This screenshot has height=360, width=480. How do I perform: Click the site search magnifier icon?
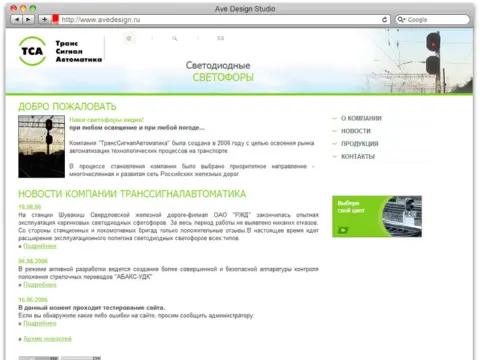(175, 38)
